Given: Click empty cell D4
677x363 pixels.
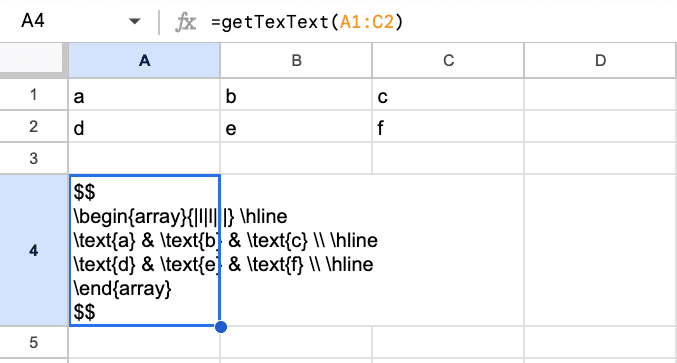Looking at the screenshot, I should [x=600, y=250].
